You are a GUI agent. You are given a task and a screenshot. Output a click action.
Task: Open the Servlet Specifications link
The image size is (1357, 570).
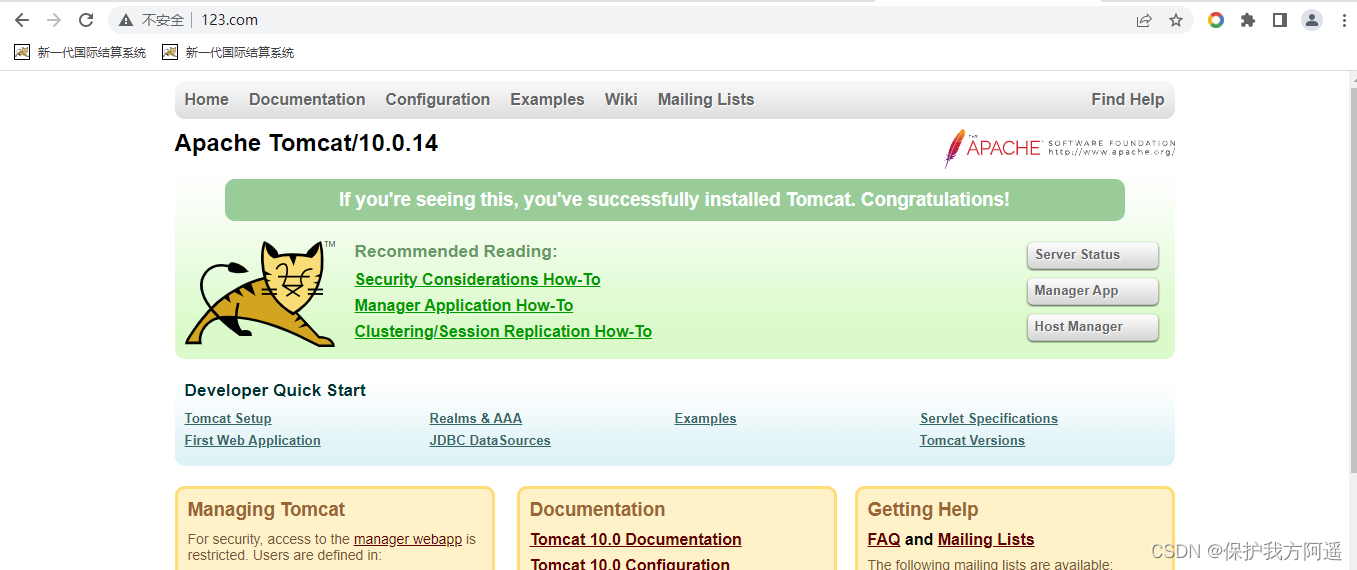[x=989, y=418]
